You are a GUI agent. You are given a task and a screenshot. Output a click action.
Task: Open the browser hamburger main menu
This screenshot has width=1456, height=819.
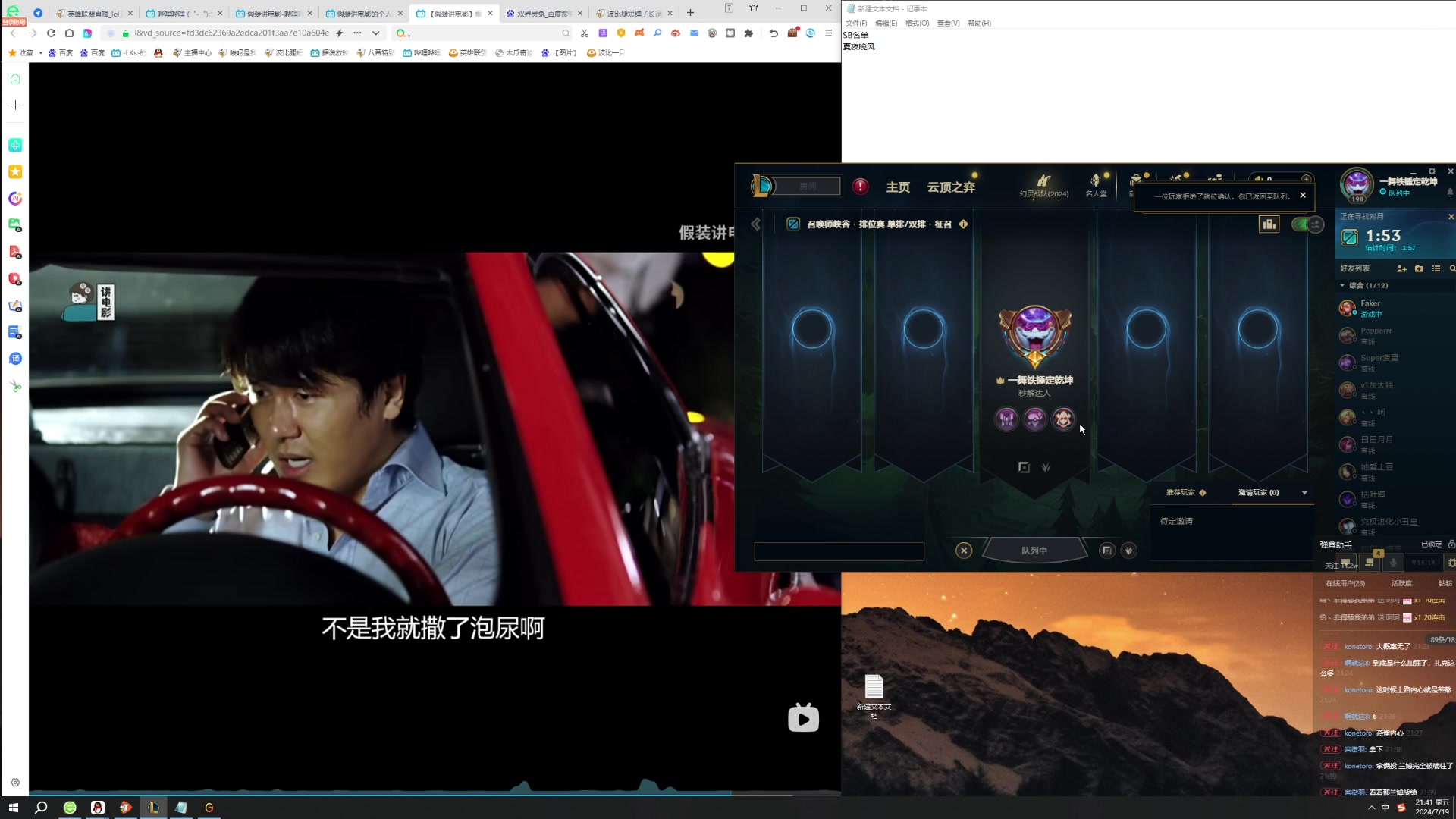[x=828, y=33]
